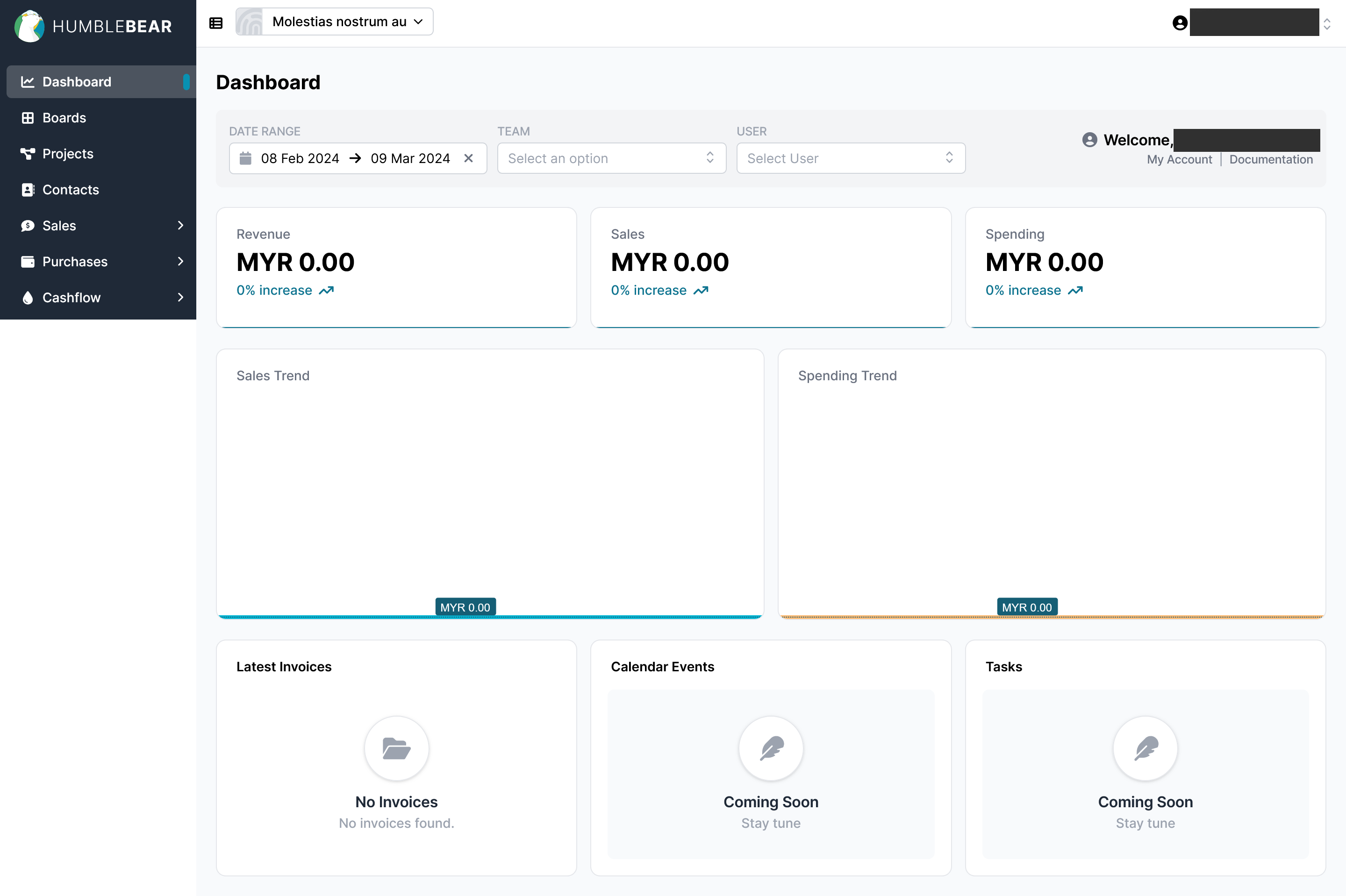Click the profile icon beside Welcome
Image resolution: width=1346 pixels, height=896 pixels.
point(1089,140)
